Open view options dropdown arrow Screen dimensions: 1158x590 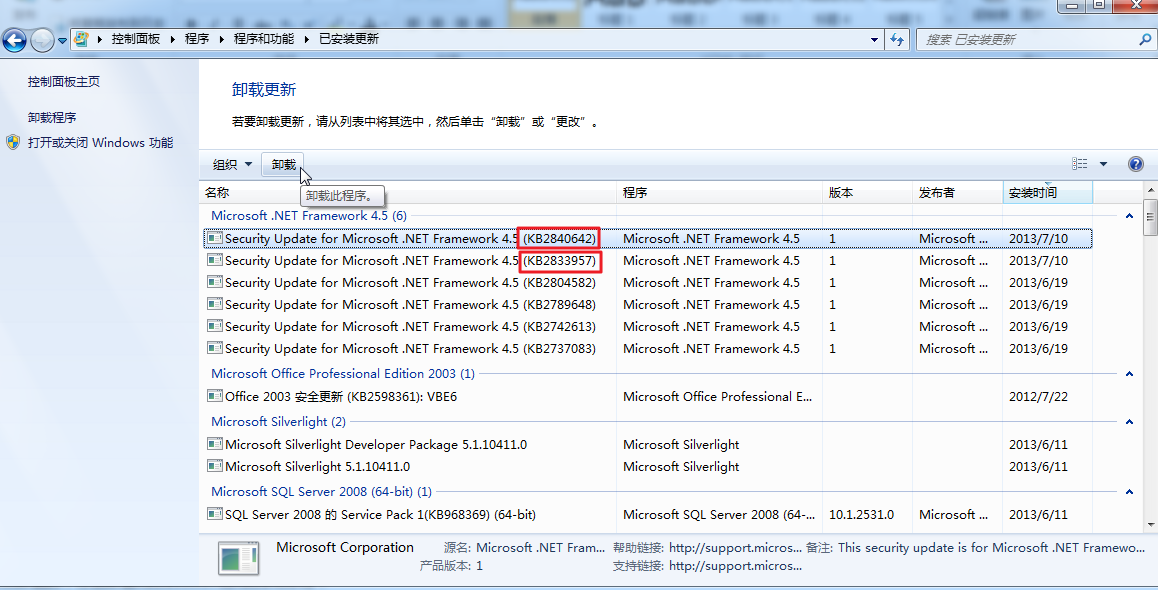(1103, 164)
